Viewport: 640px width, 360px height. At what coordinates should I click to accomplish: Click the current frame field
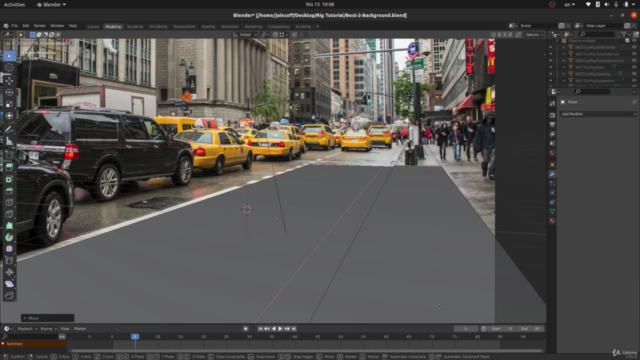click(x=466, y=329)
